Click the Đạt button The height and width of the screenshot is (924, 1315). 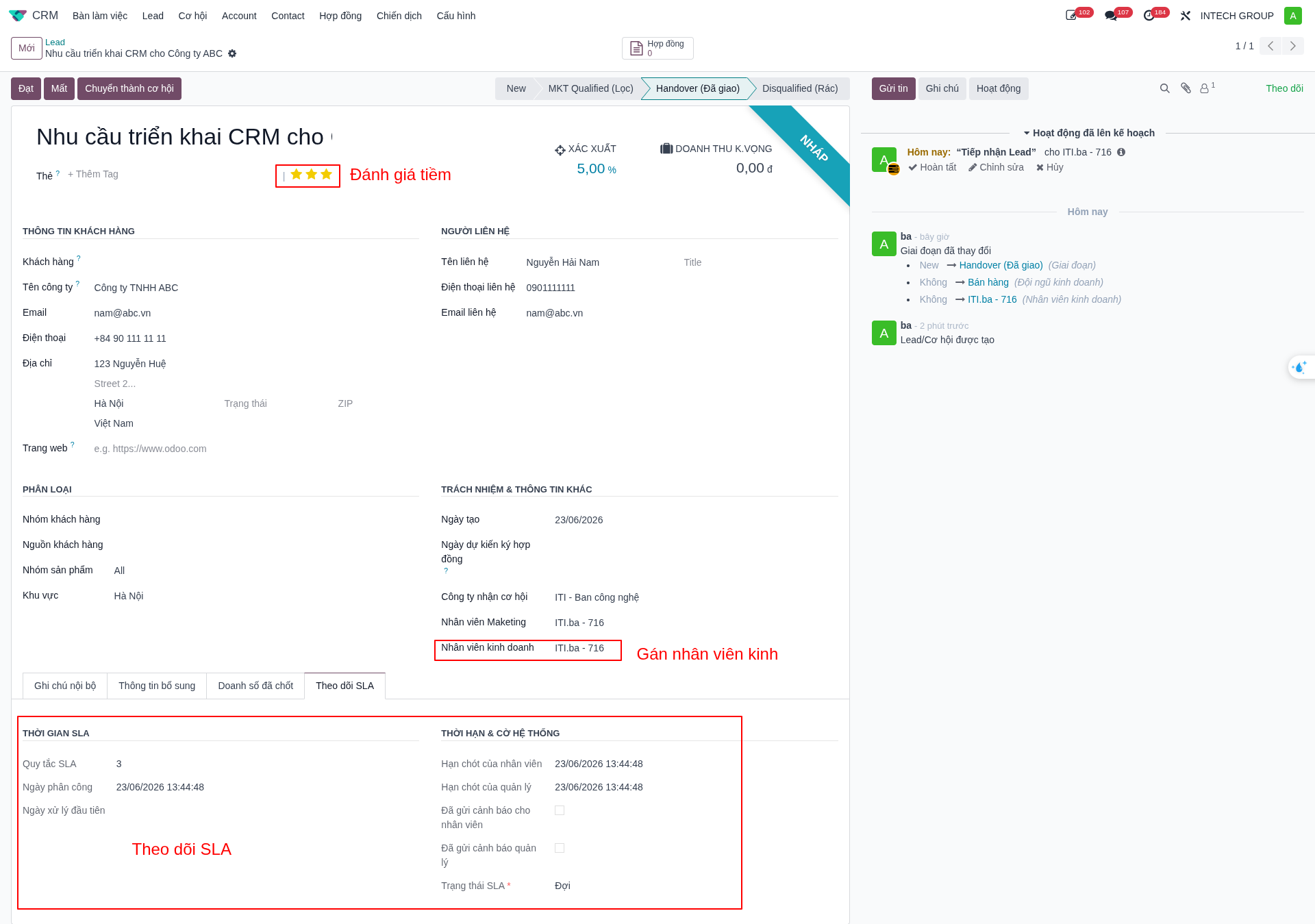coord(26,88)
